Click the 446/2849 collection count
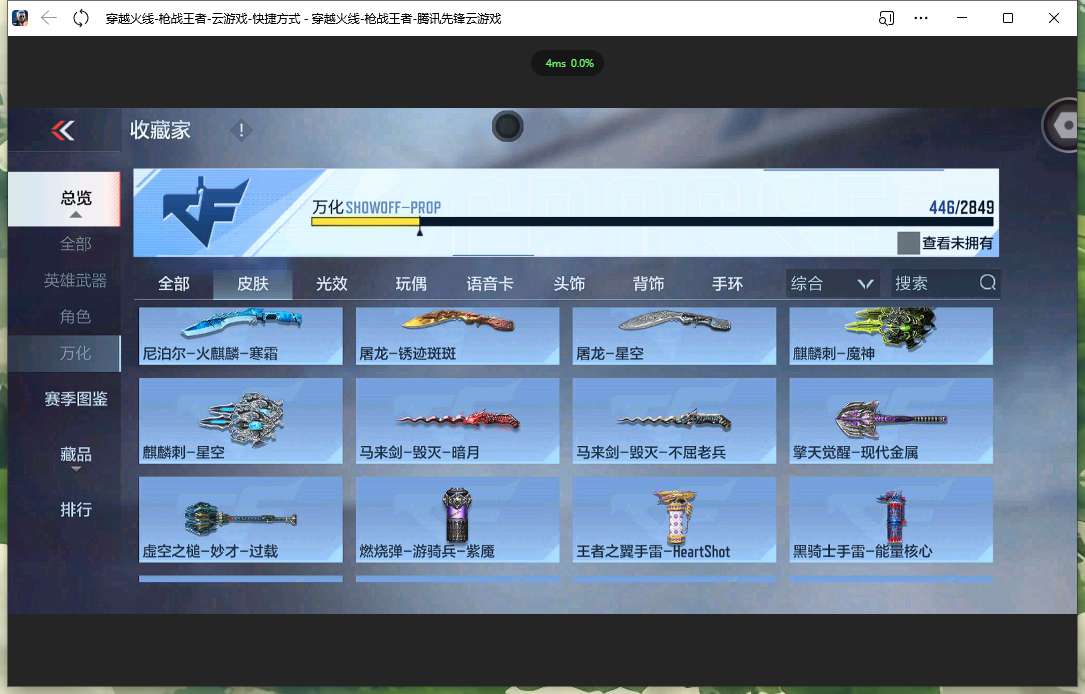The width and height of the screenshot is (1085, 694). tap(961, 207)
